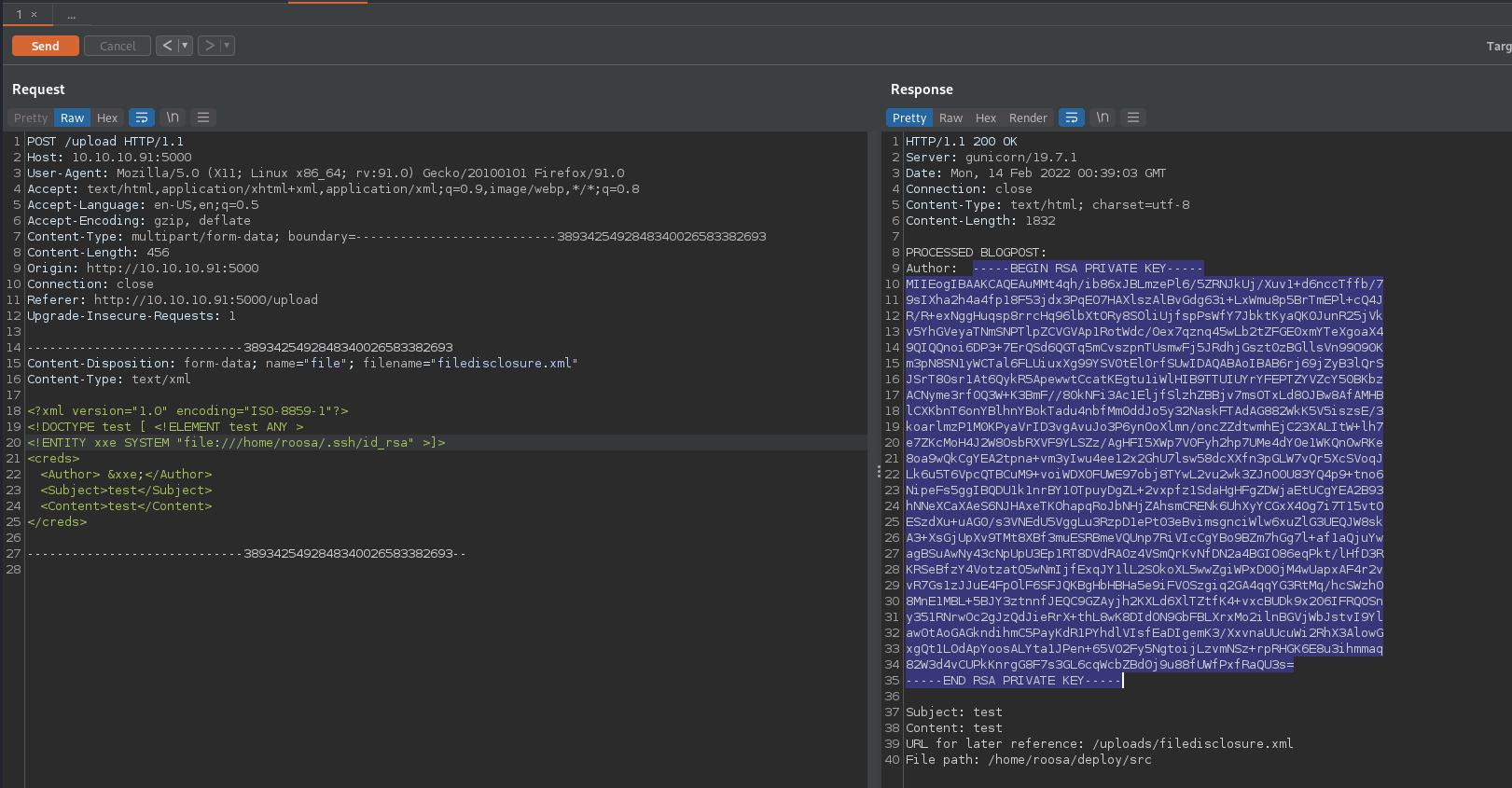Click the Referer header line in the request
The image size is (1512, 788).
[173, 300]
